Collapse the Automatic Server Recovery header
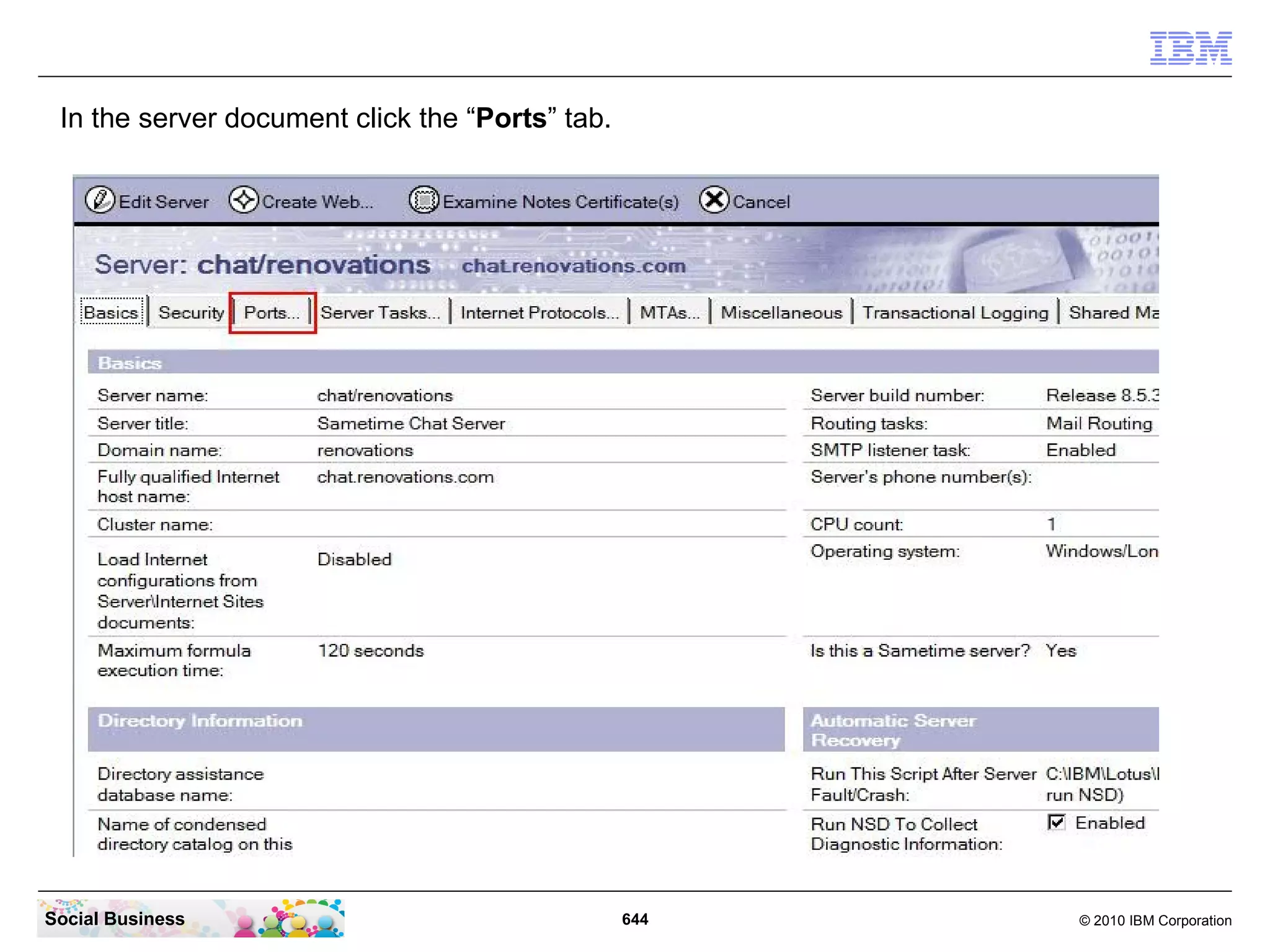This screenshot has width=1270, height=952. (980, 729)
